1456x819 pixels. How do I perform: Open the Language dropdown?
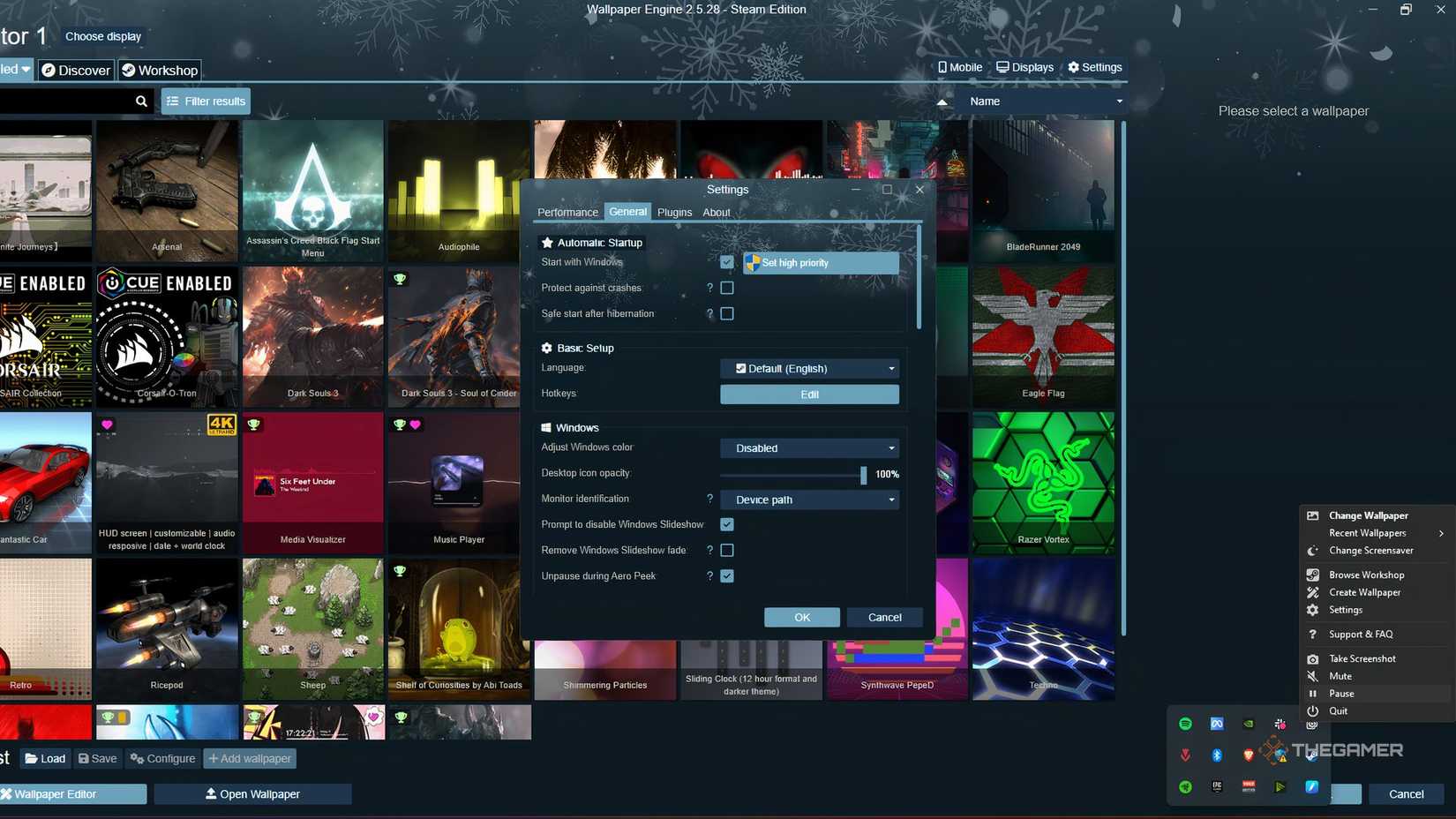pos(809,368)
